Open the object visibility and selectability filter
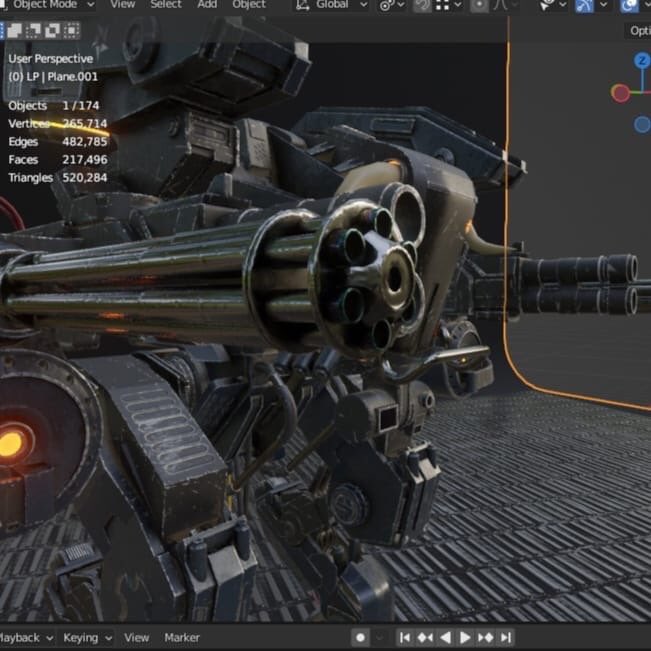651x651 pixels. coord(553,5)
